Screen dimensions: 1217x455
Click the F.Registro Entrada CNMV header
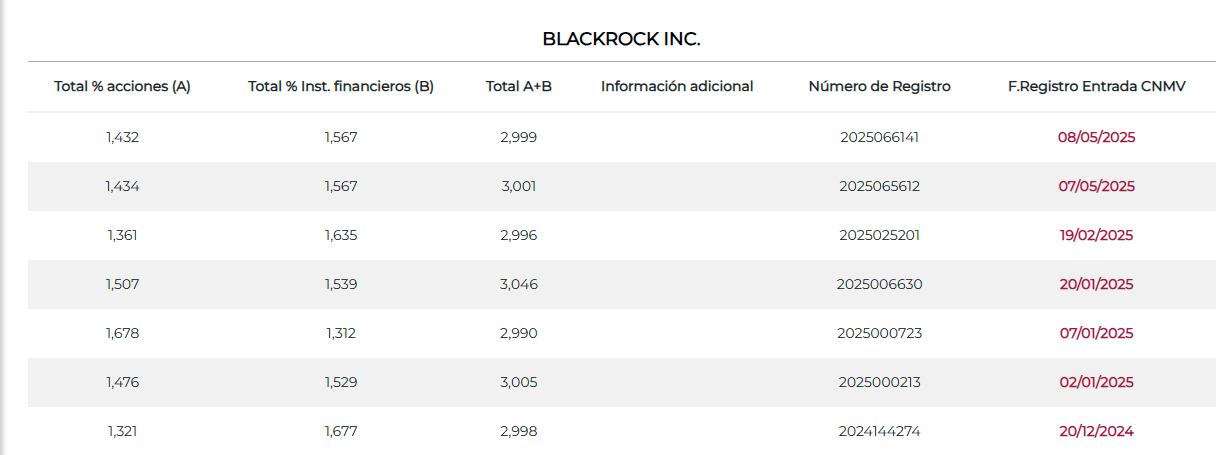click(x=1097, y=87)
